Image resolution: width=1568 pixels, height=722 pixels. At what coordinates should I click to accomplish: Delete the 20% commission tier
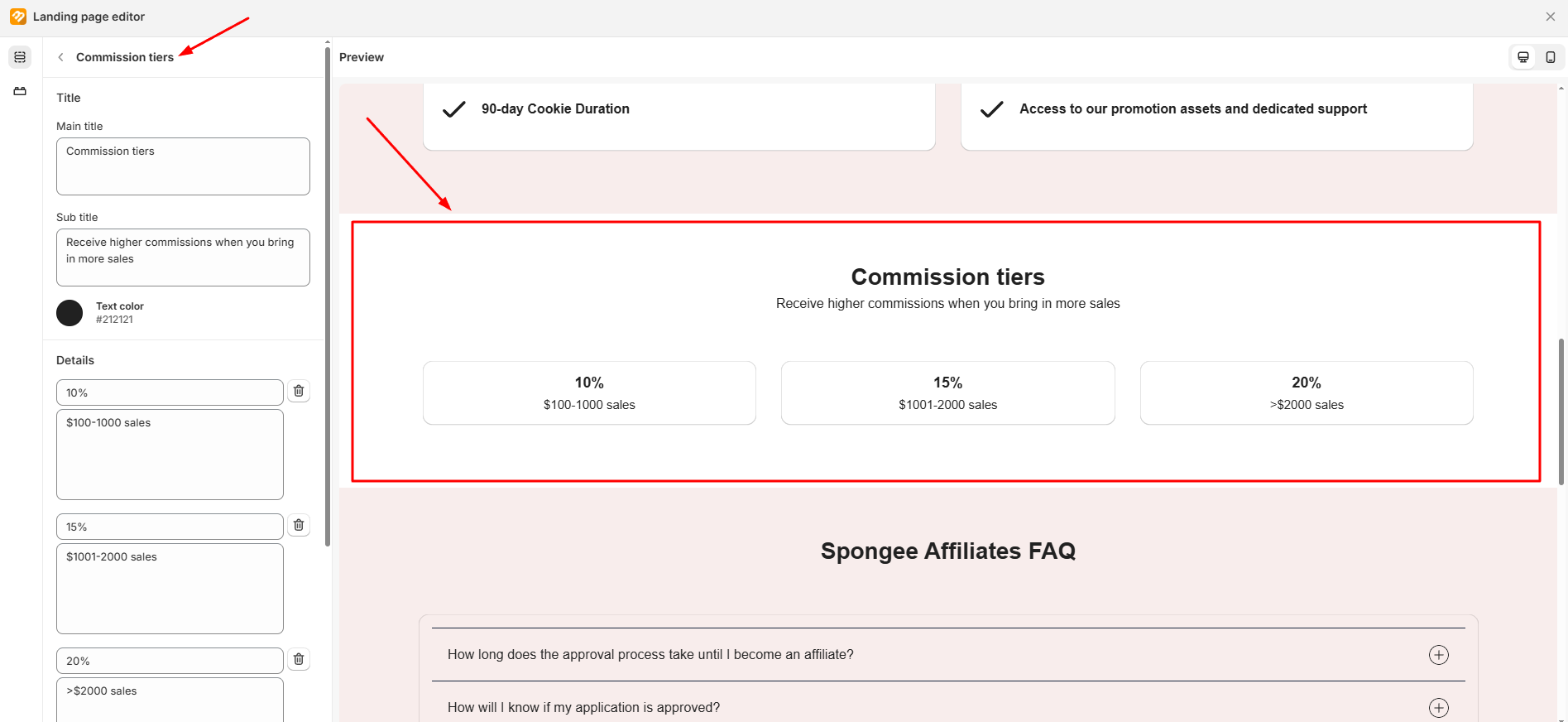pos(299,659)
